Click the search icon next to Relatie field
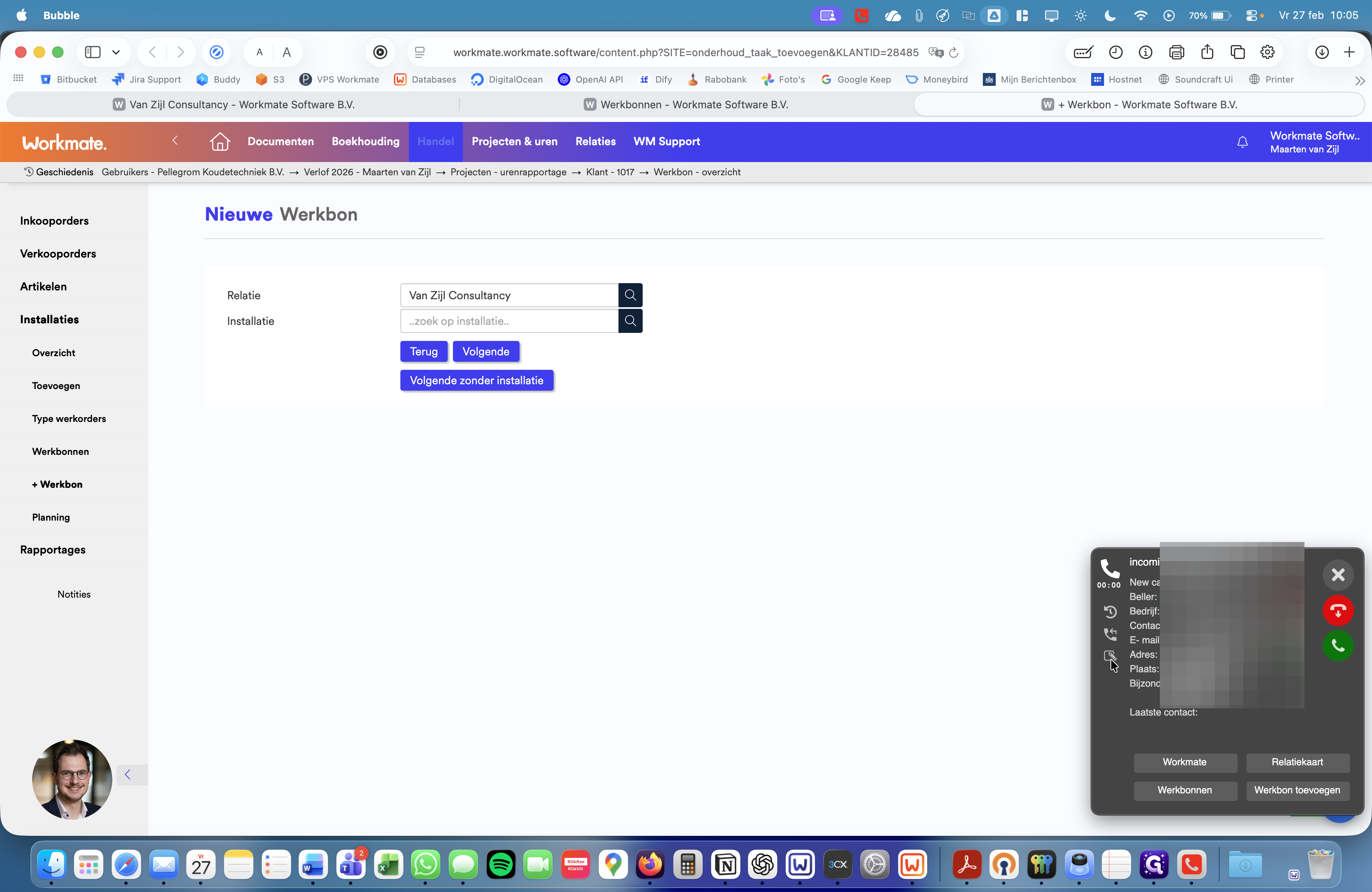The image size is (1372, 892). point(630,295)
